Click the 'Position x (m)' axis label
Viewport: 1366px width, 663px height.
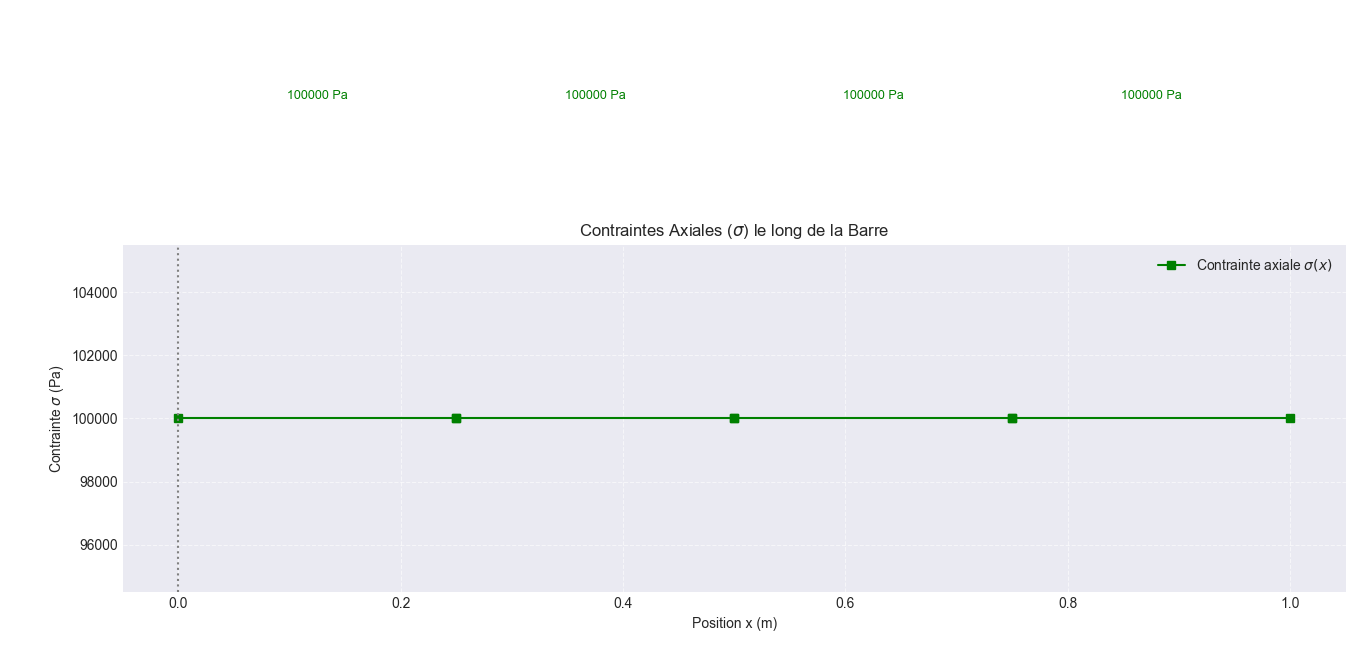tap(734, 623)
